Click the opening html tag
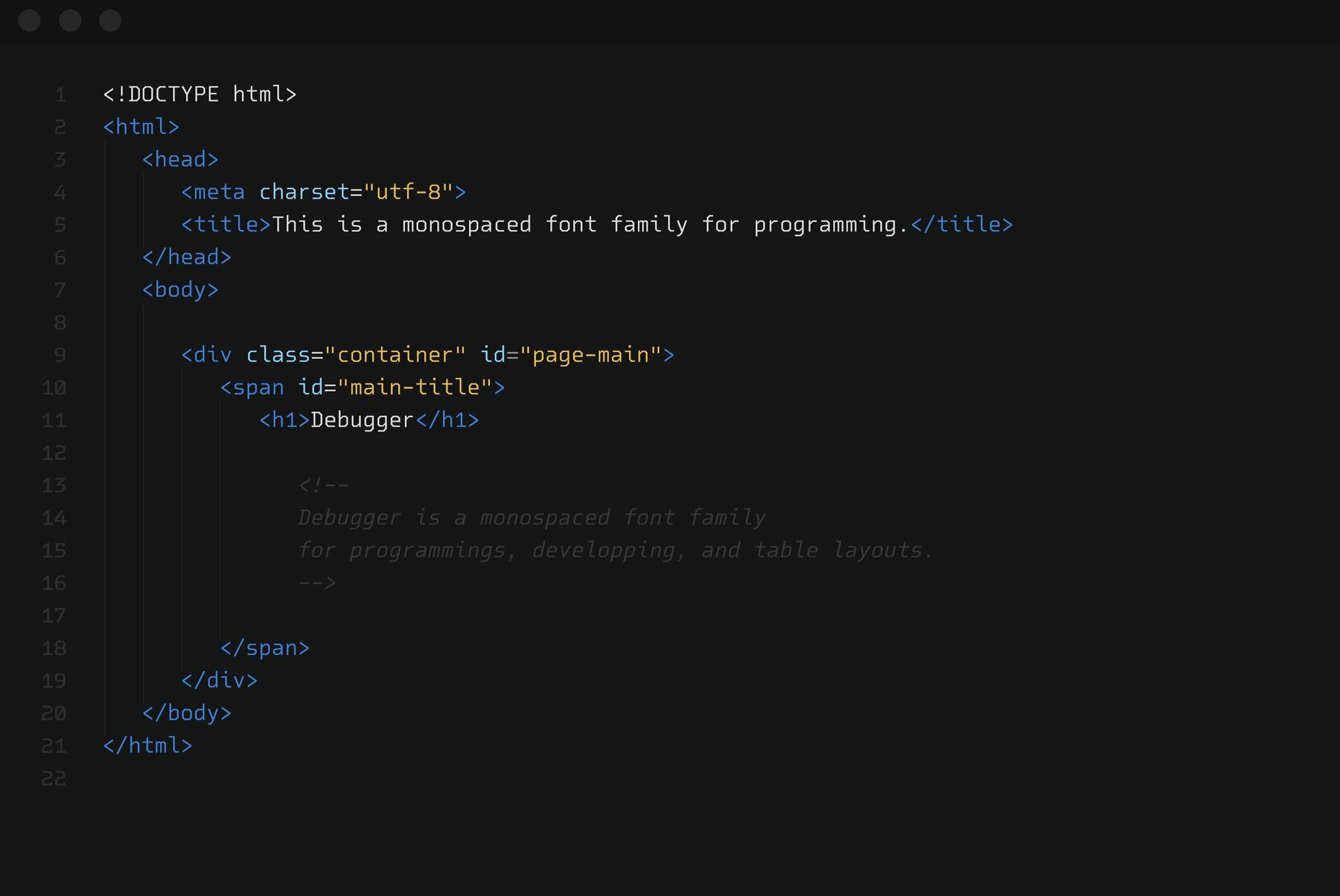Image resolution: width=1340 pixels, height=896 pixels. pyautogui.click(x=141, y=127)
